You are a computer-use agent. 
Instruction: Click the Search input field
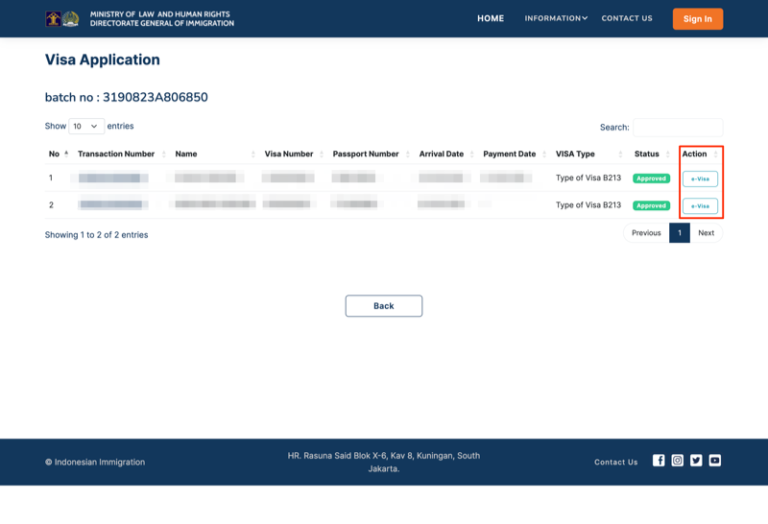click(677, 127)
